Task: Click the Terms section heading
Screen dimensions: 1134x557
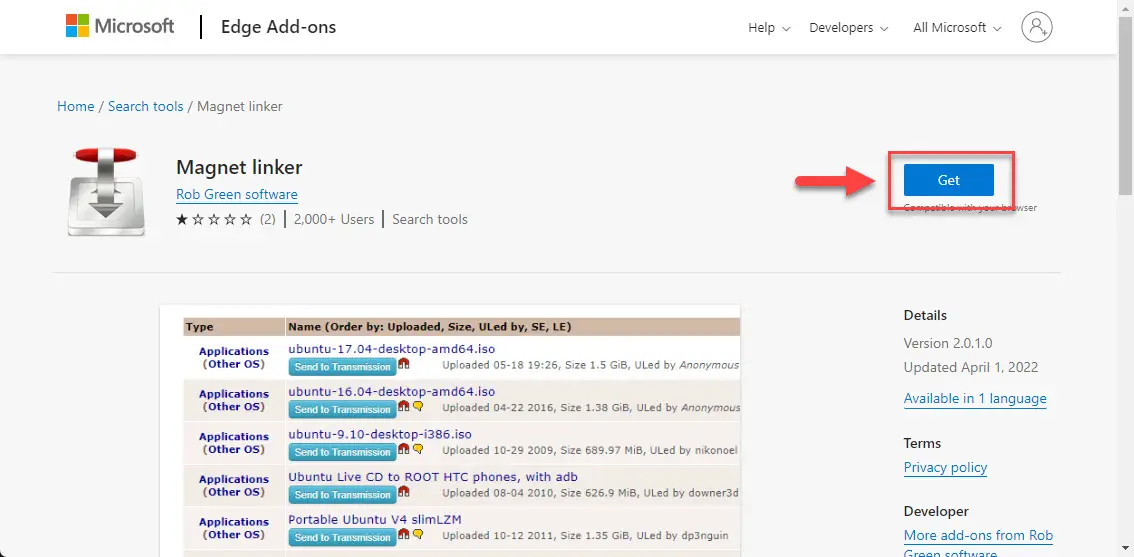Action: [922, 443]
